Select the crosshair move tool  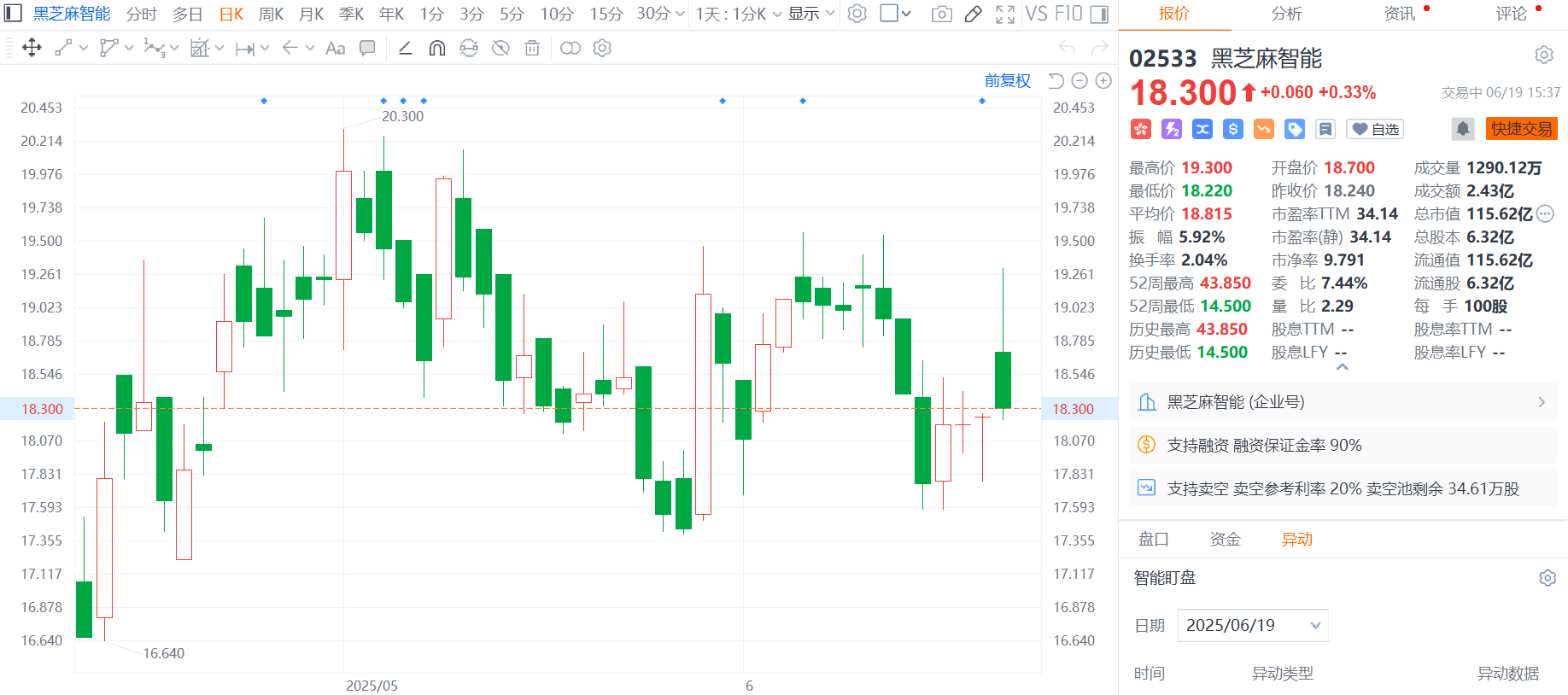pyautogui.click(x=32, y=48)
